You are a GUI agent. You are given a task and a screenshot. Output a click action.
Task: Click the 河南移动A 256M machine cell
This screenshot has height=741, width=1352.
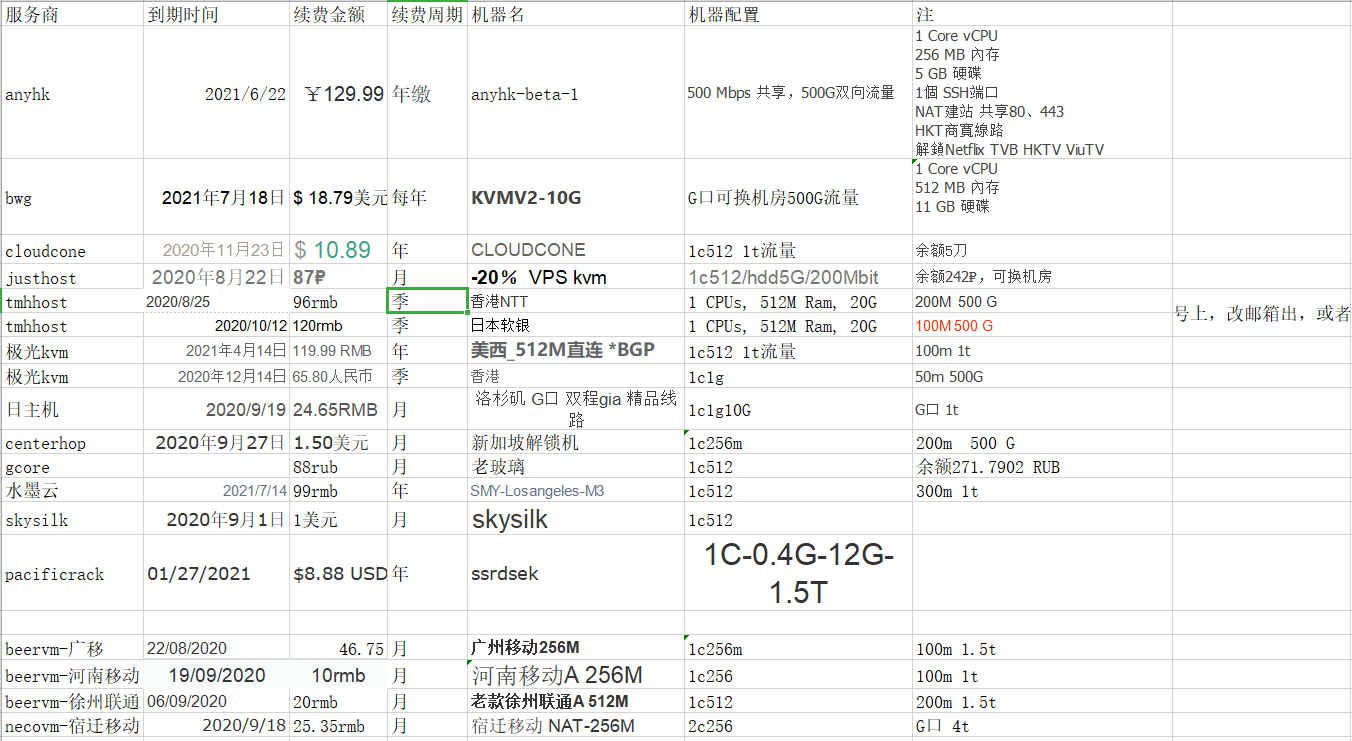(x=576, y=675)
